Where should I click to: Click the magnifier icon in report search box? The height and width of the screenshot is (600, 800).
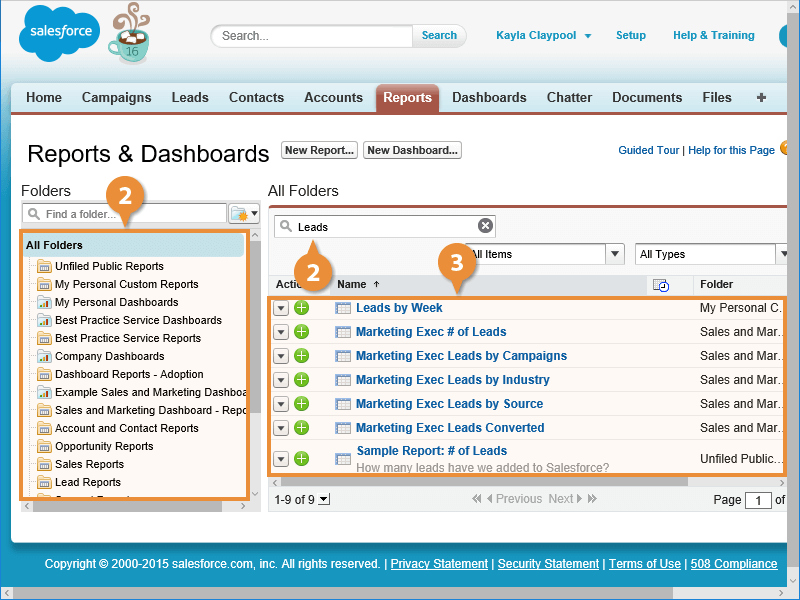286,226
